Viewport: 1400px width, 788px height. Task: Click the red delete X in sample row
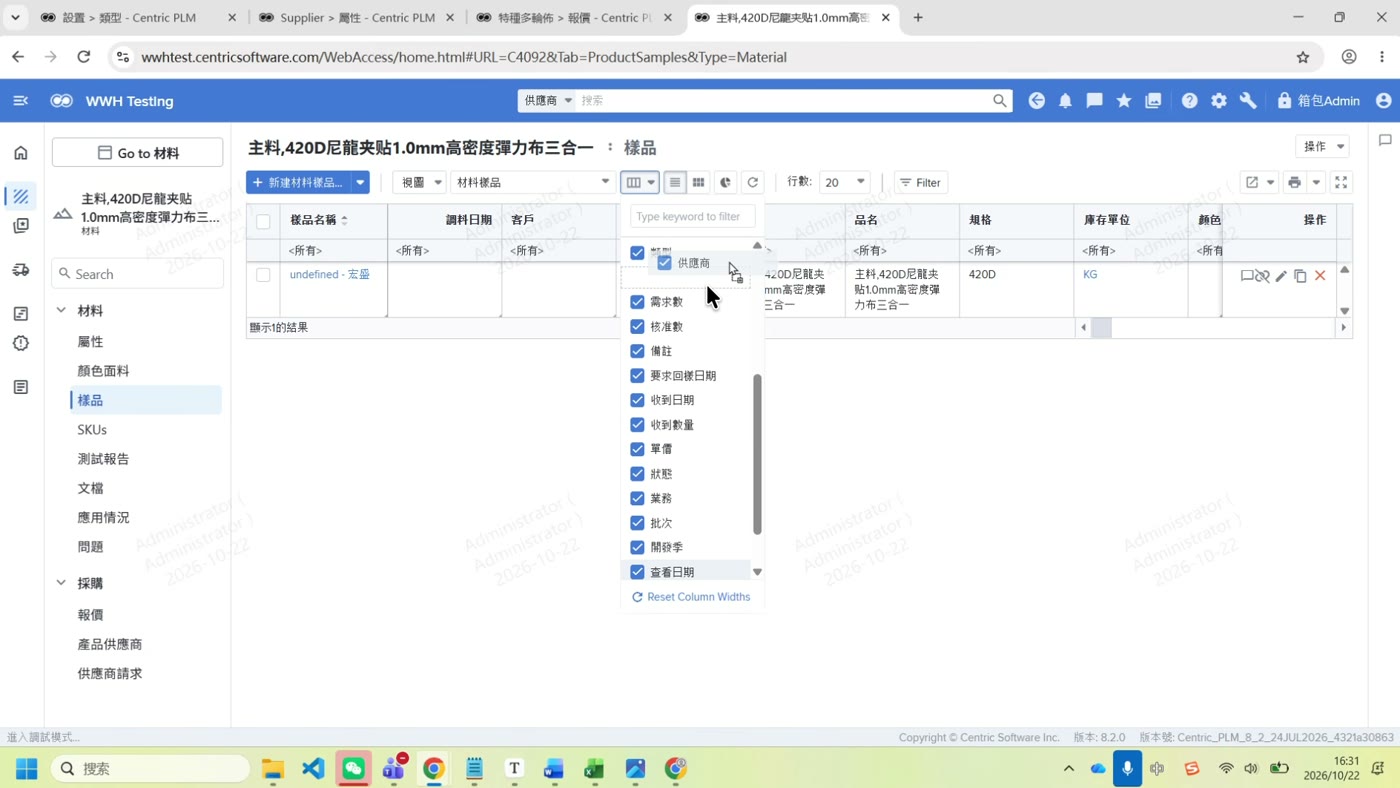(1320, 276)
